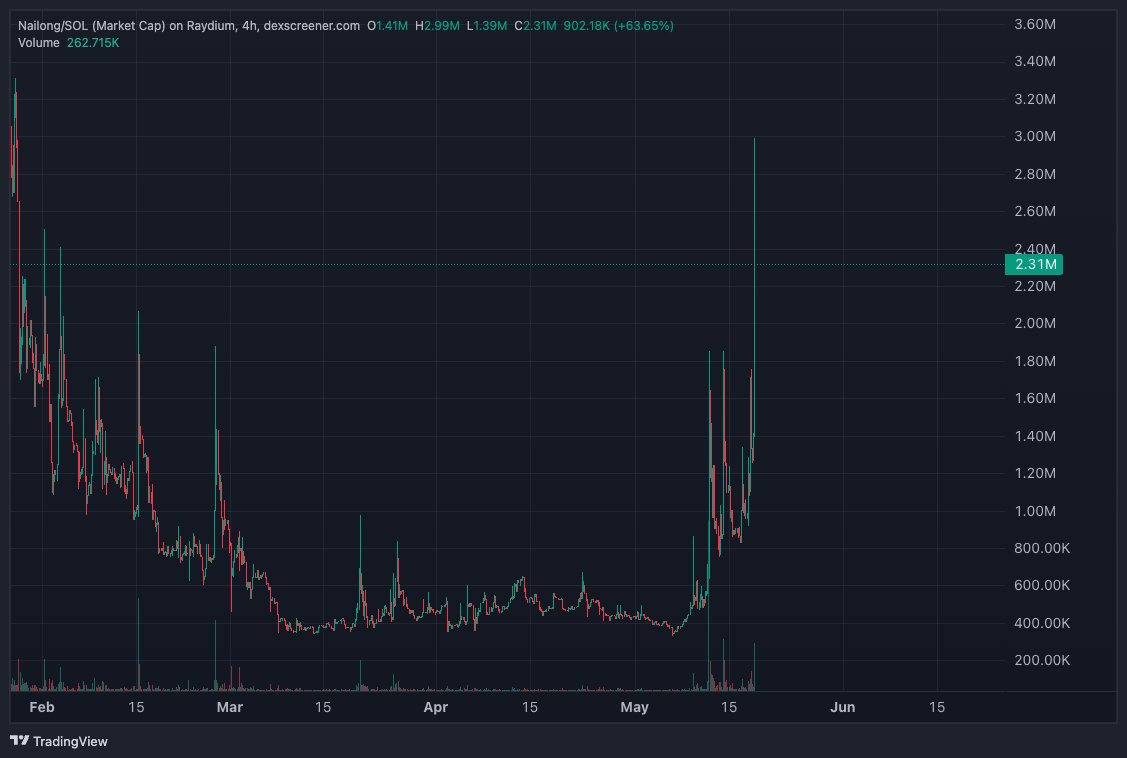This screenshot has width=1127, height=758.
Task: Click the 3.40M price axis label
Action: pyautogui.click(x=1035, y=61)
